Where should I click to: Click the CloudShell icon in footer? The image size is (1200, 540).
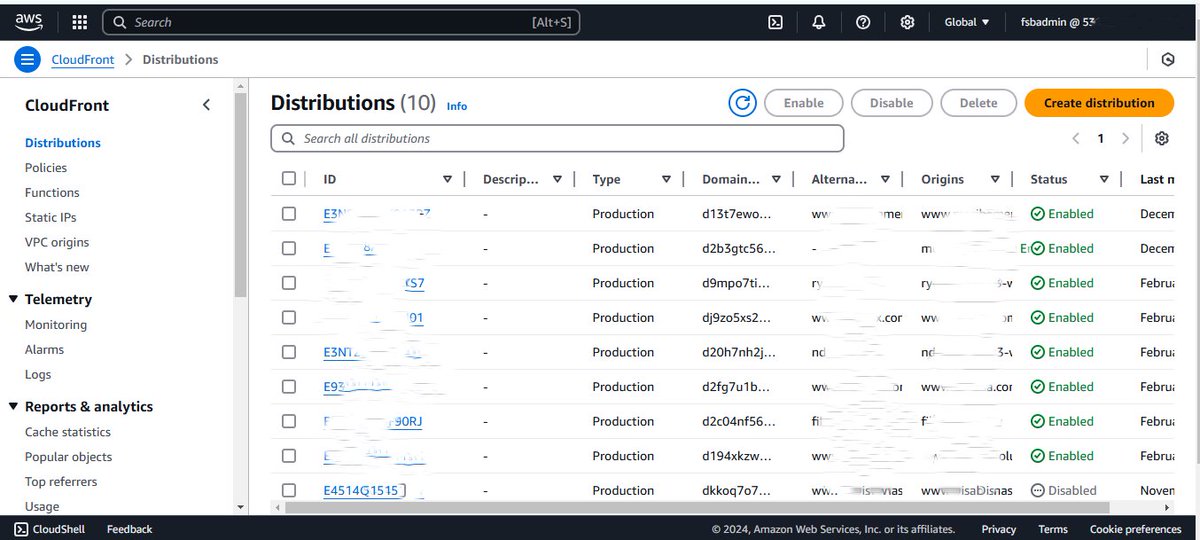point(21,529)
